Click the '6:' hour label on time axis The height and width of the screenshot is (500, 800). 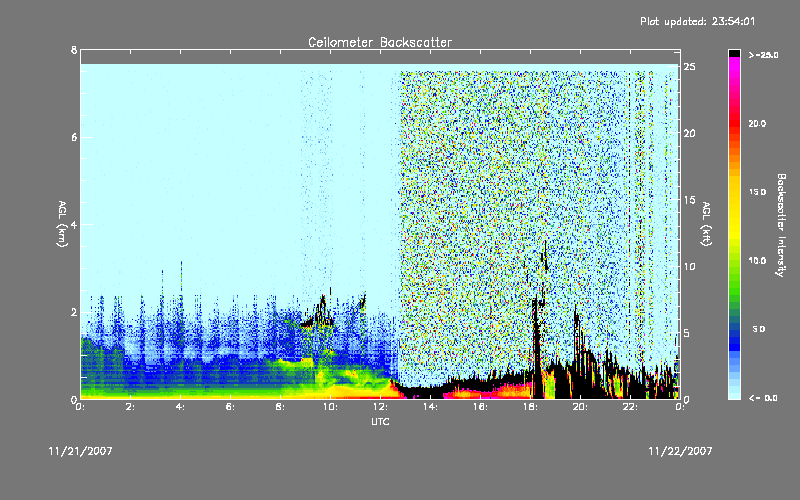point(230,407)
